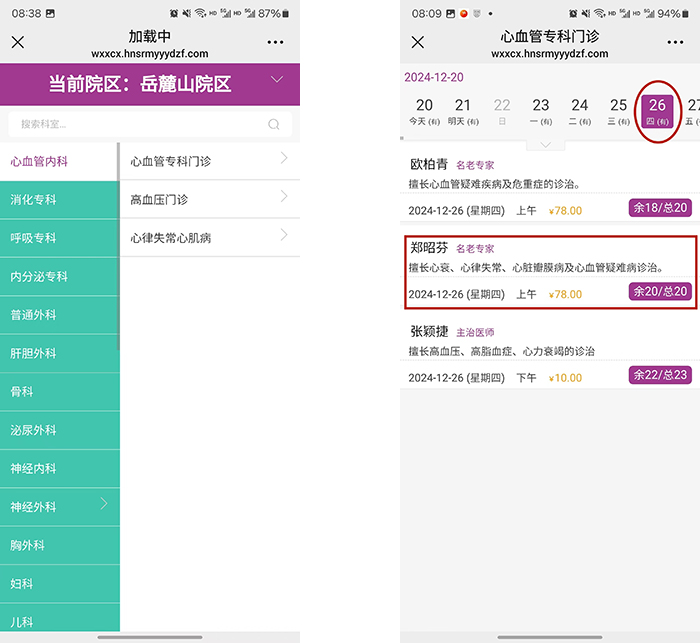Expand the current campus dropdown arrow

pyautogui.click(x=277, y=80)
